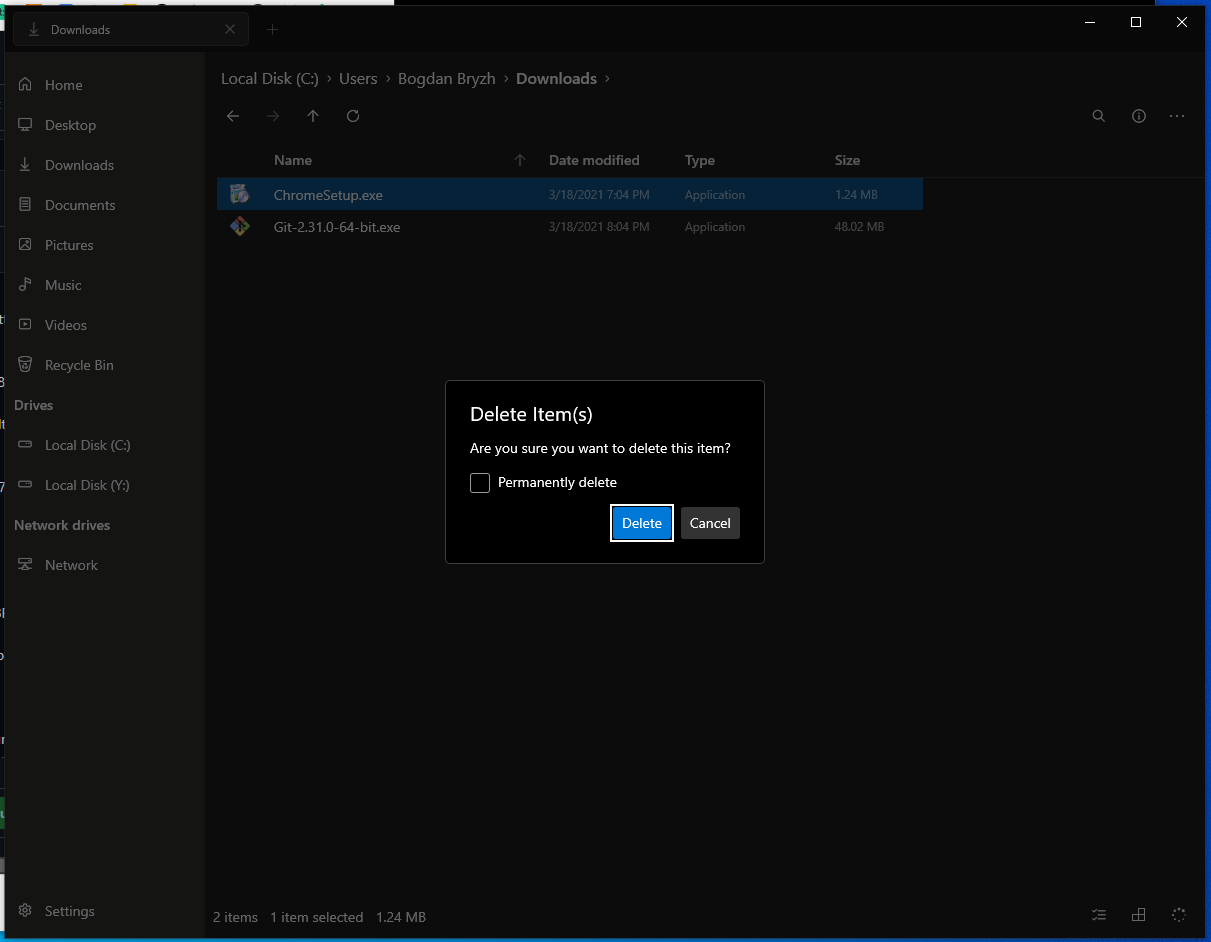Toggle the list layout mode icon
Image resolution: width=1211 pixels, height=942 pixels.
(1099, 915)
